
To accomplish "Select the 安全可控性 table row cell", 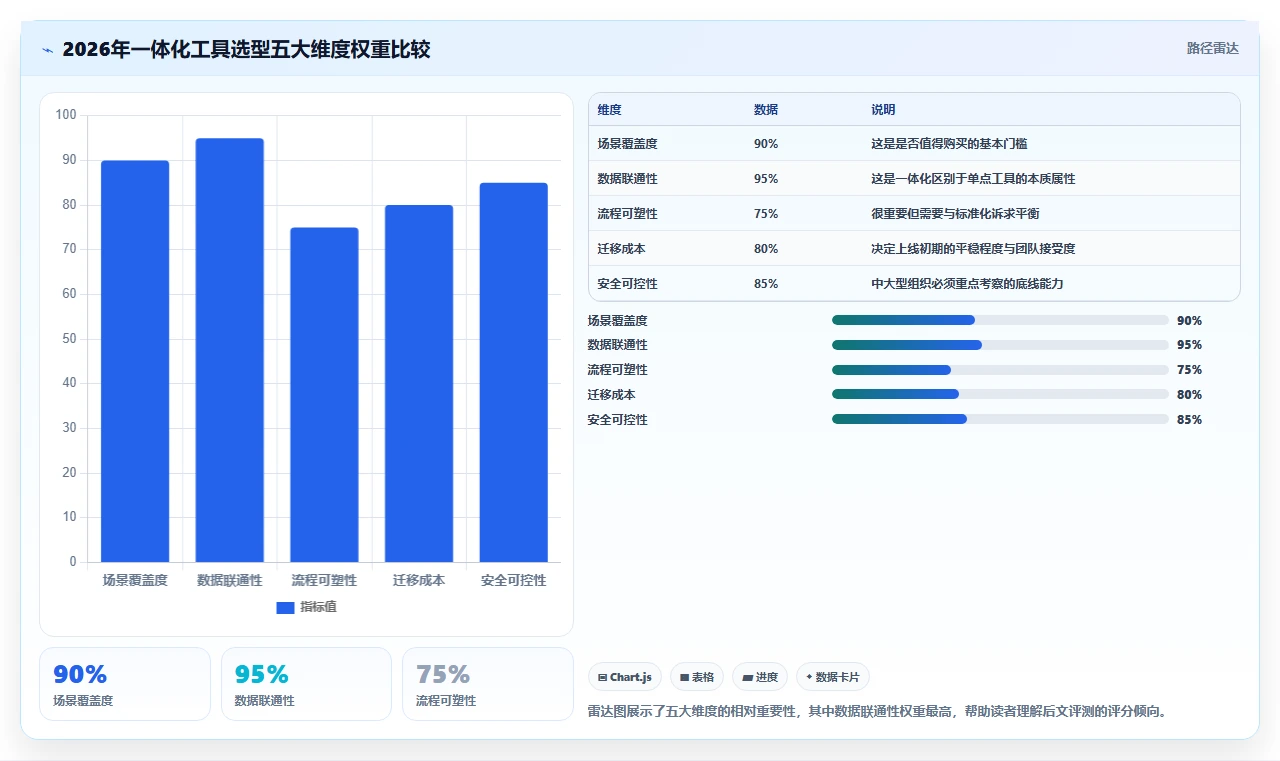I will pyautogui.click(x=627, y=284).
